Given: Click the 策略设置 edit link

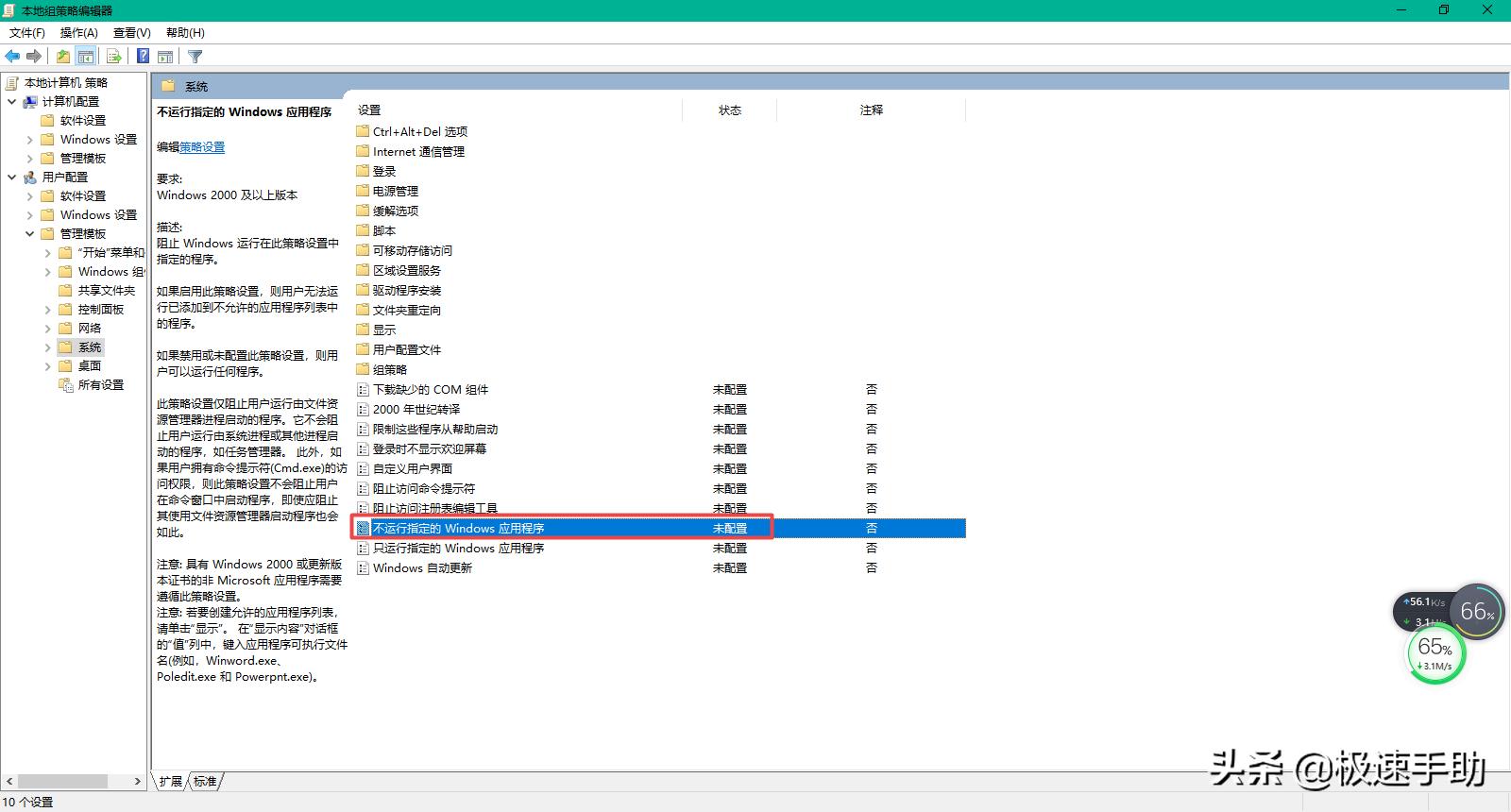Looking at the screenshot, I should click(x=202, y=147).
